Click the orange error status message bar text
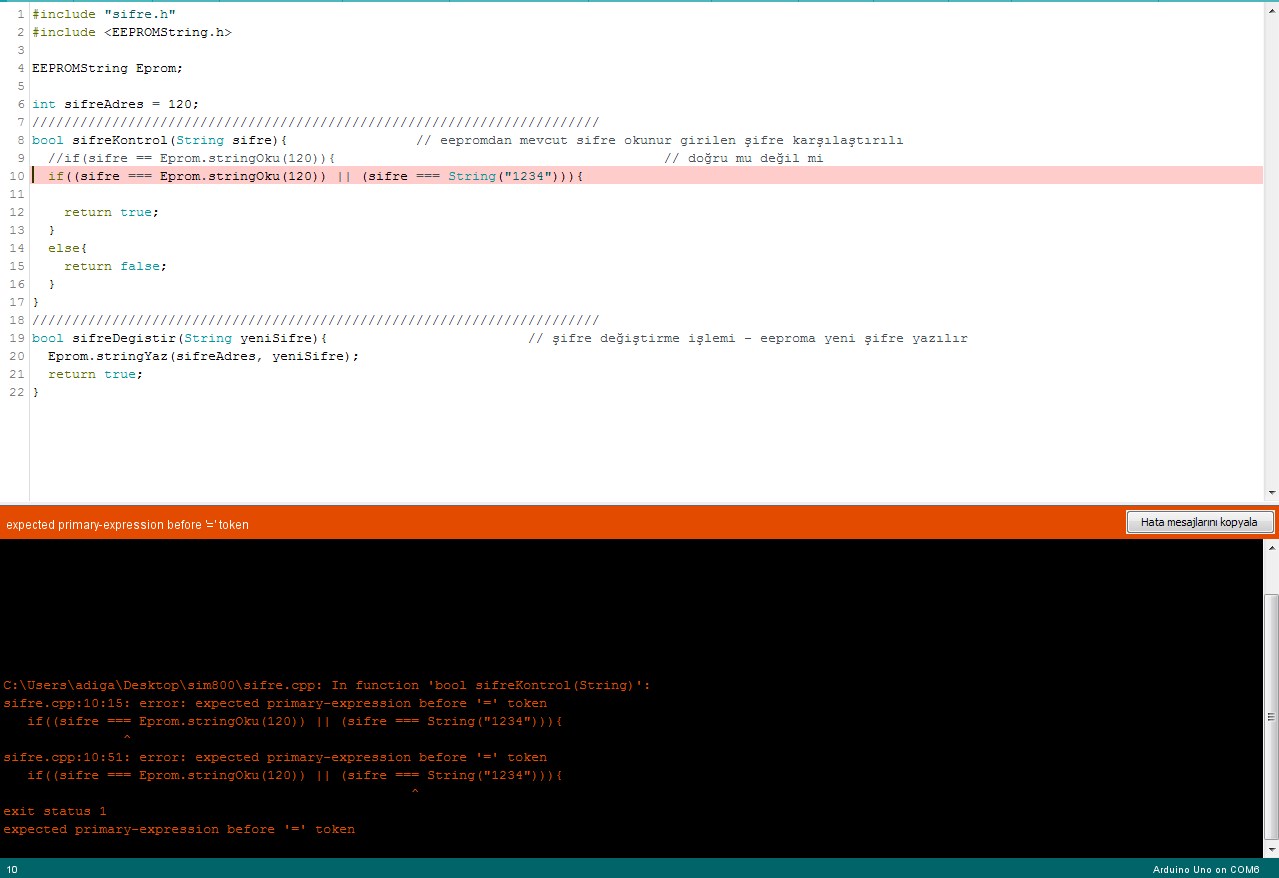The width and height of the screenshot is (1279, 878). [128, 524]
